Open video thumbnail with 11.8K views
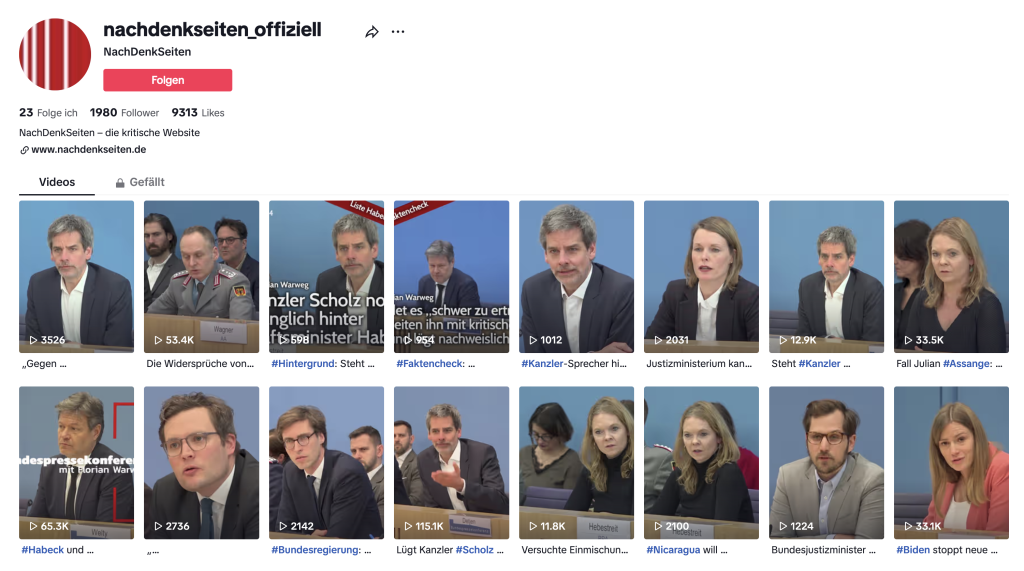Viewport: 1024px width, 571px height. [x=576, y=463]
